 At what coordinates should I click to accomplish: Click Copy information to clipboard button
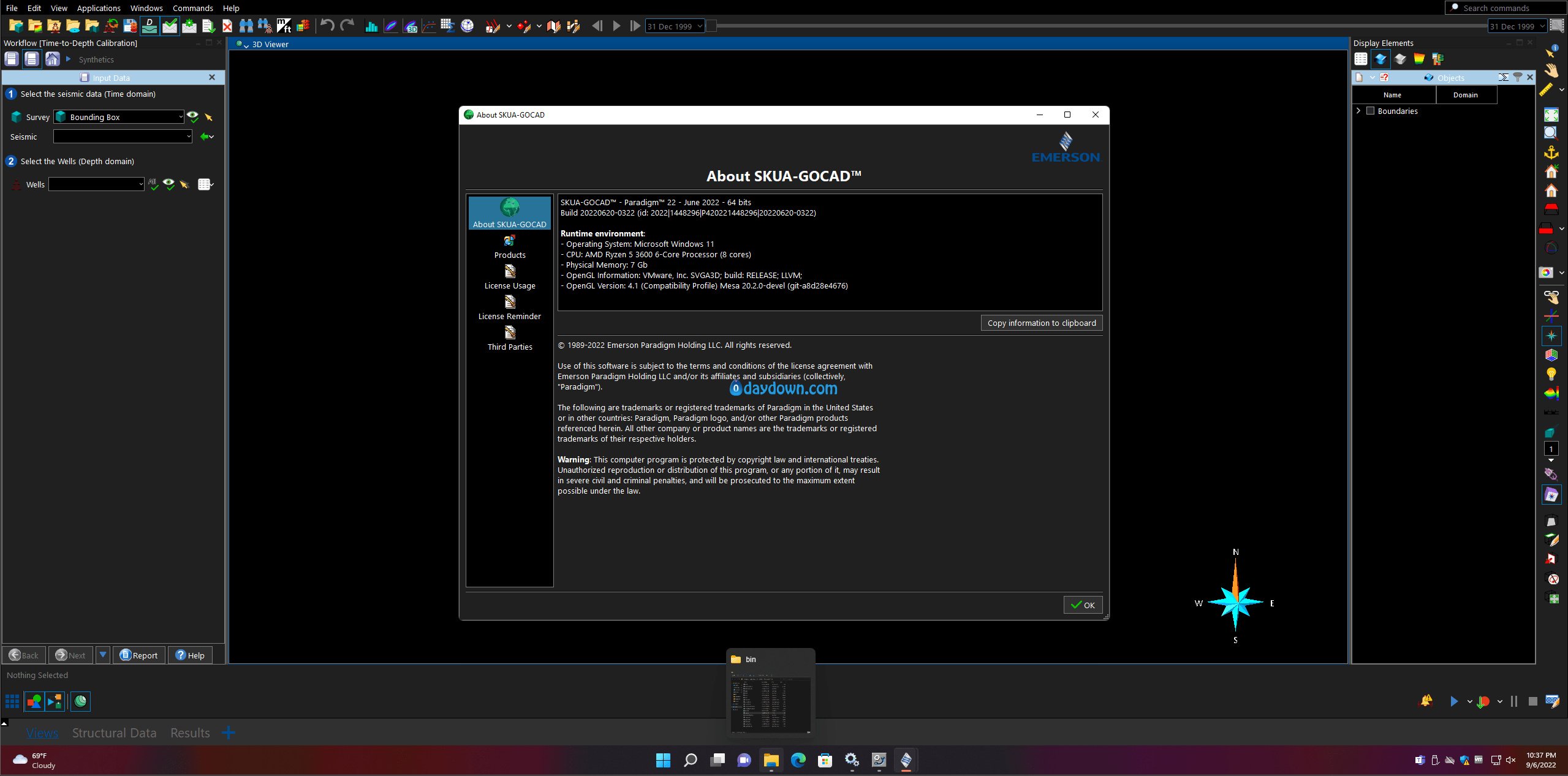[1041, 323]
